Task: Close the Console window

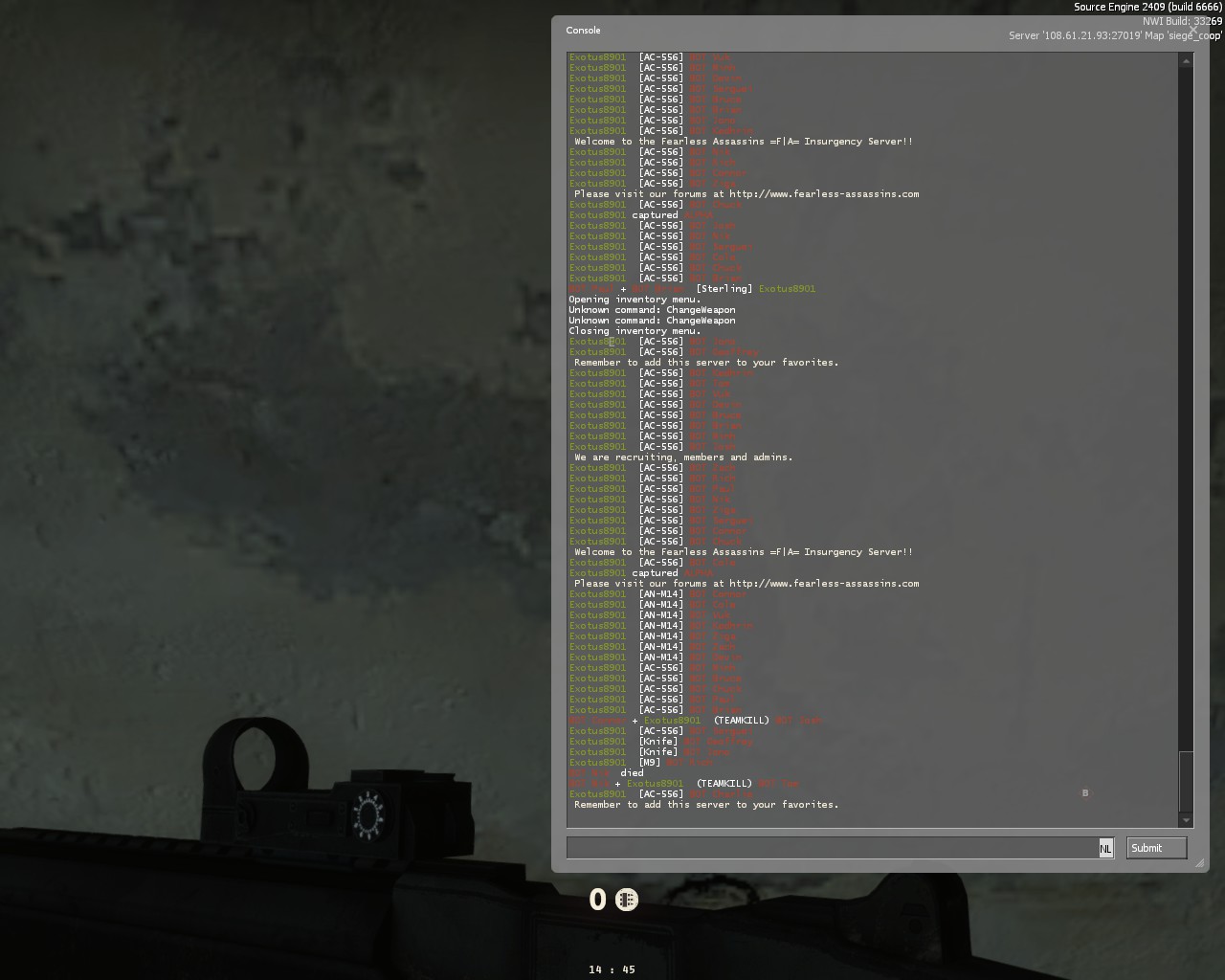Action: coord(1194,31)
